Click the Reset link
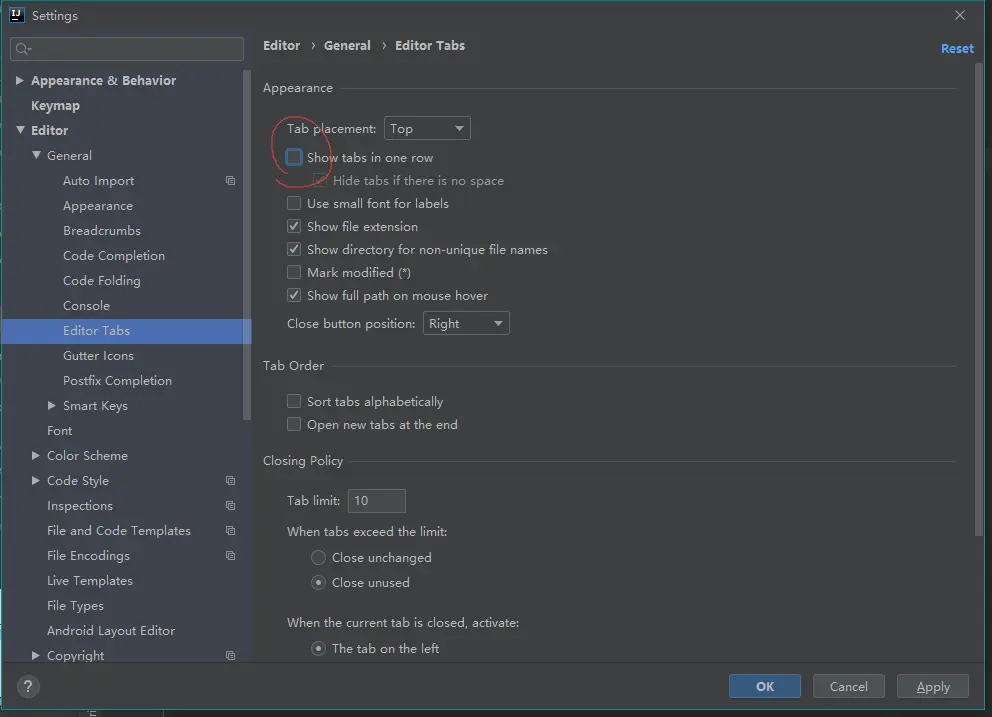Screen dimensions: 992x717 (x=957, y=49)
